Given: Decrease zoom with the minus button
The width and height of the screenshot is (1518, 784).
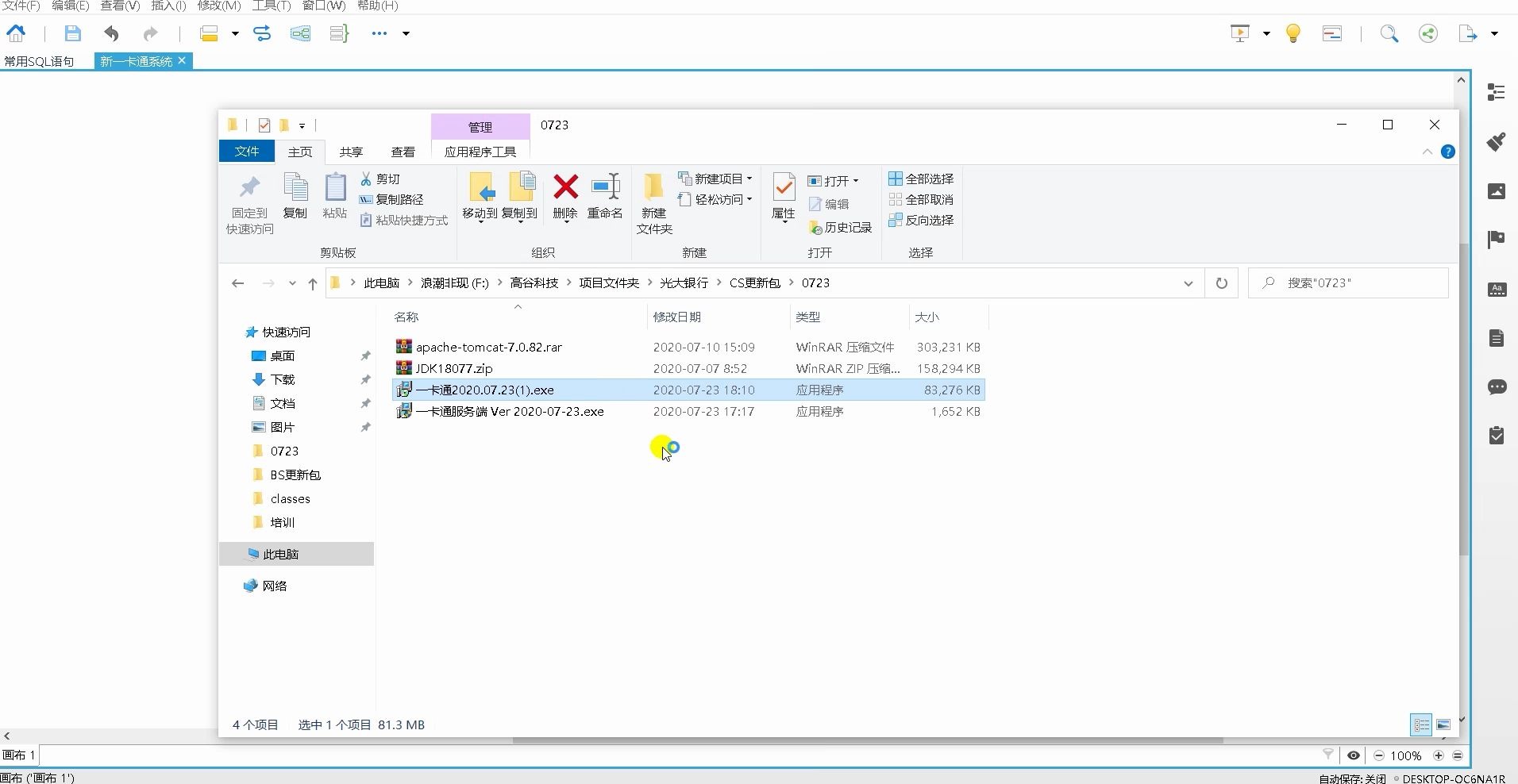Looking at the screenshot, I should click(x=1379, y=755).
